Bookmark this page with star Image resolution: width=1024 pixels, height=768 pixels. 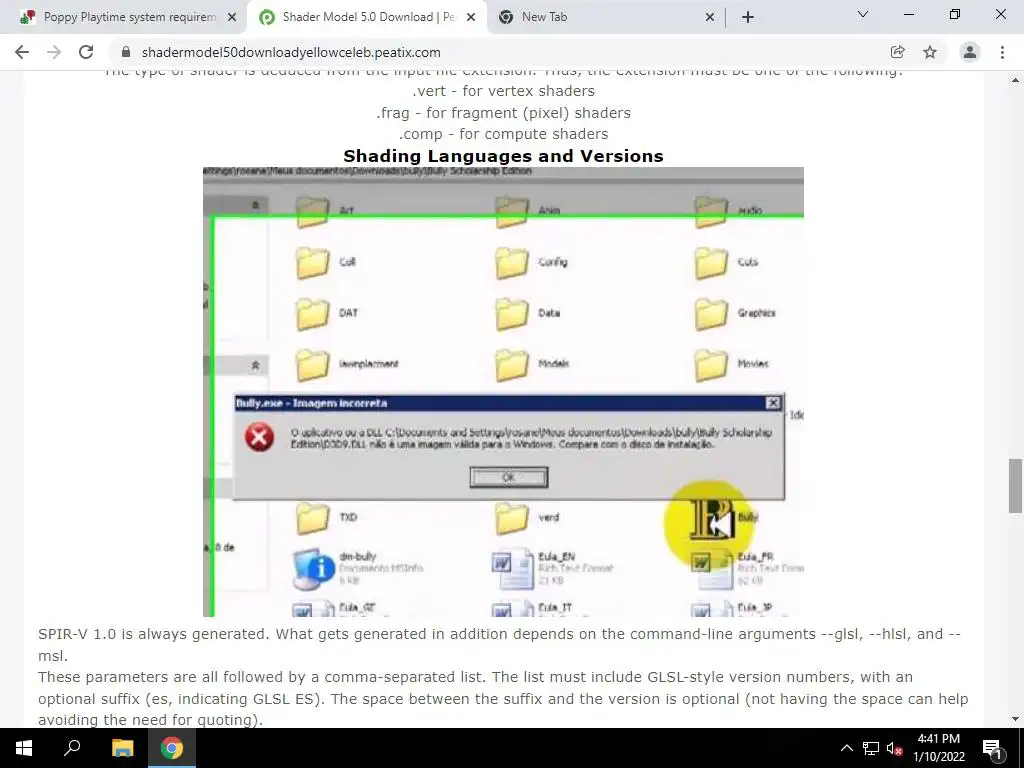coord(930,52)
